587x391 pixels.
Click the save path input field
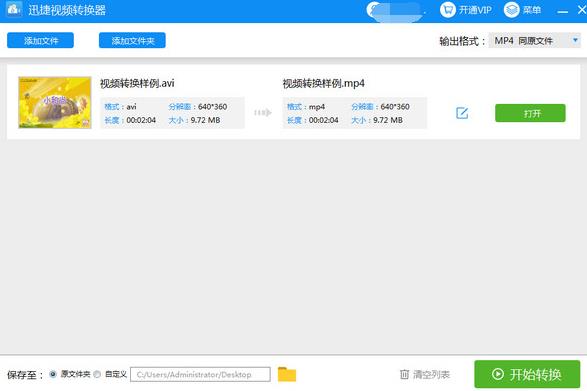[x=200, y=375]
